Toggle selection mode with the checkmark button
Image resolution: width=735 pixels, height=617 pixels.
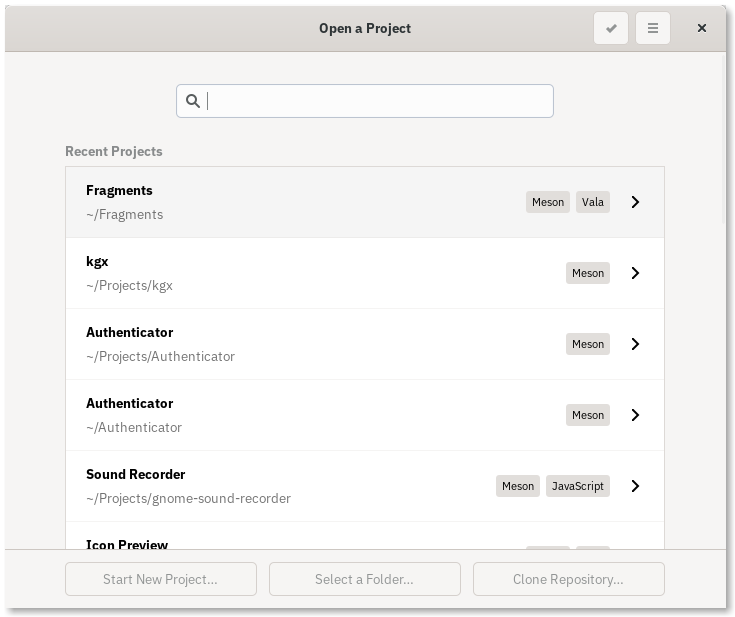[610, 28]
